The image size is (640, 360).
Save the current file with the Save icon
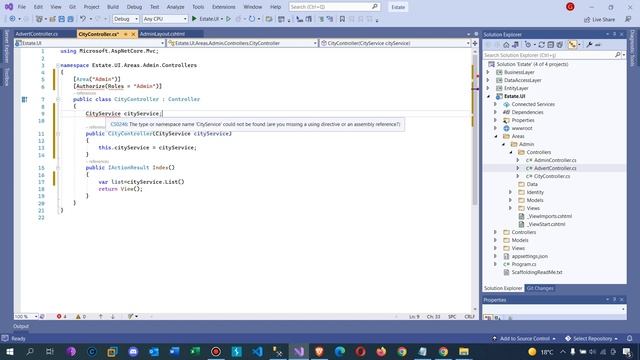(61, 19)
